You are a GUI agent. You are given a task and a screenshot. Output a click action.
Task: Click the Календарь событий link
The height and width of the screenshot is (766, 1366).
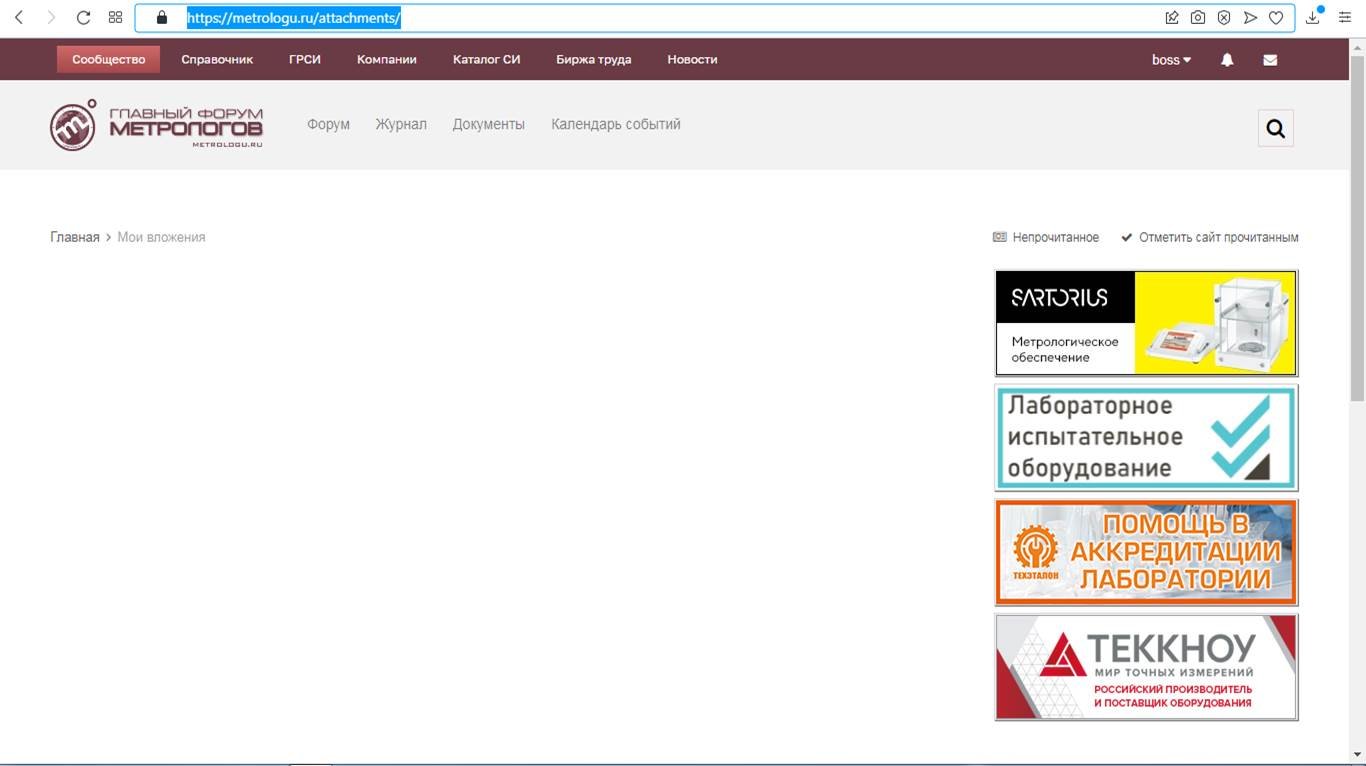pos(615,125)
